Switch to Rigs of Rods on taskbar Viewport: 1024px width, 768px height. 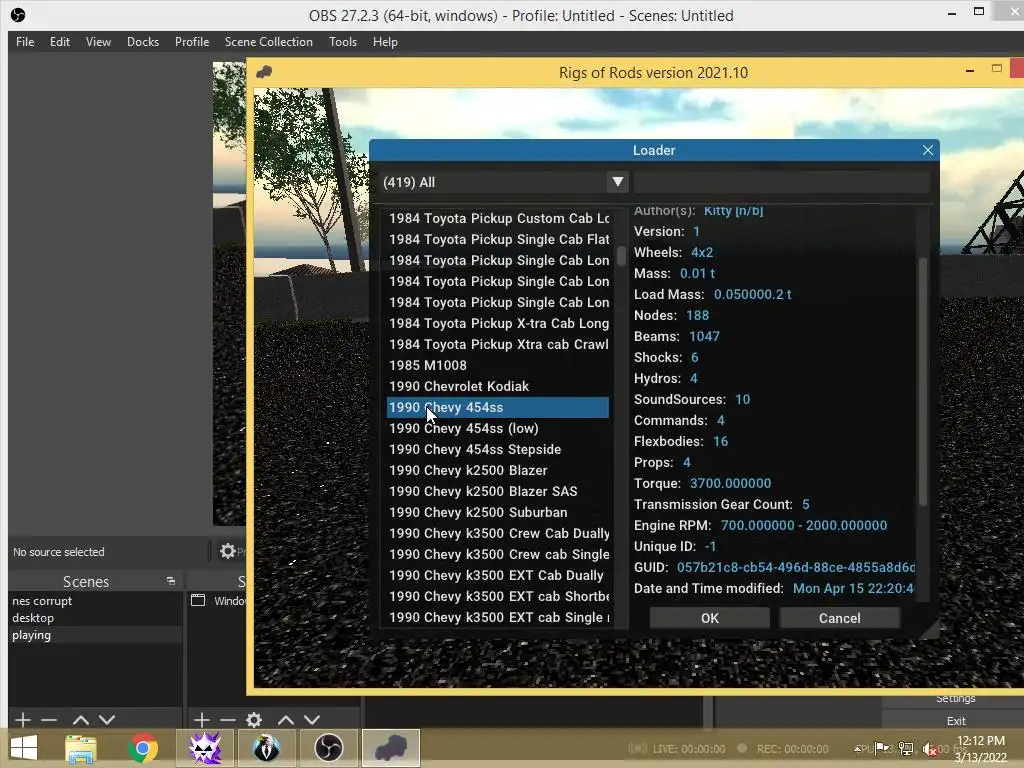[x=391, y=748]
